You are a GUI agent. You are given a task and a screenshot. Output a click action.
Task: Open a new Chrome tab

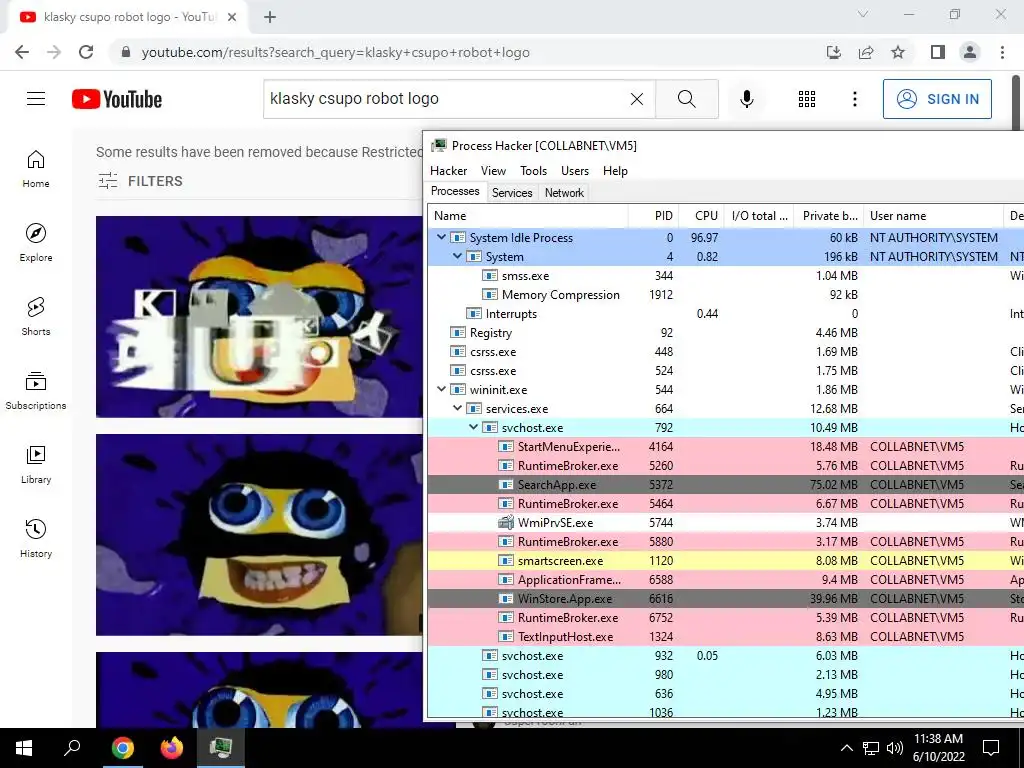point(270,17)
